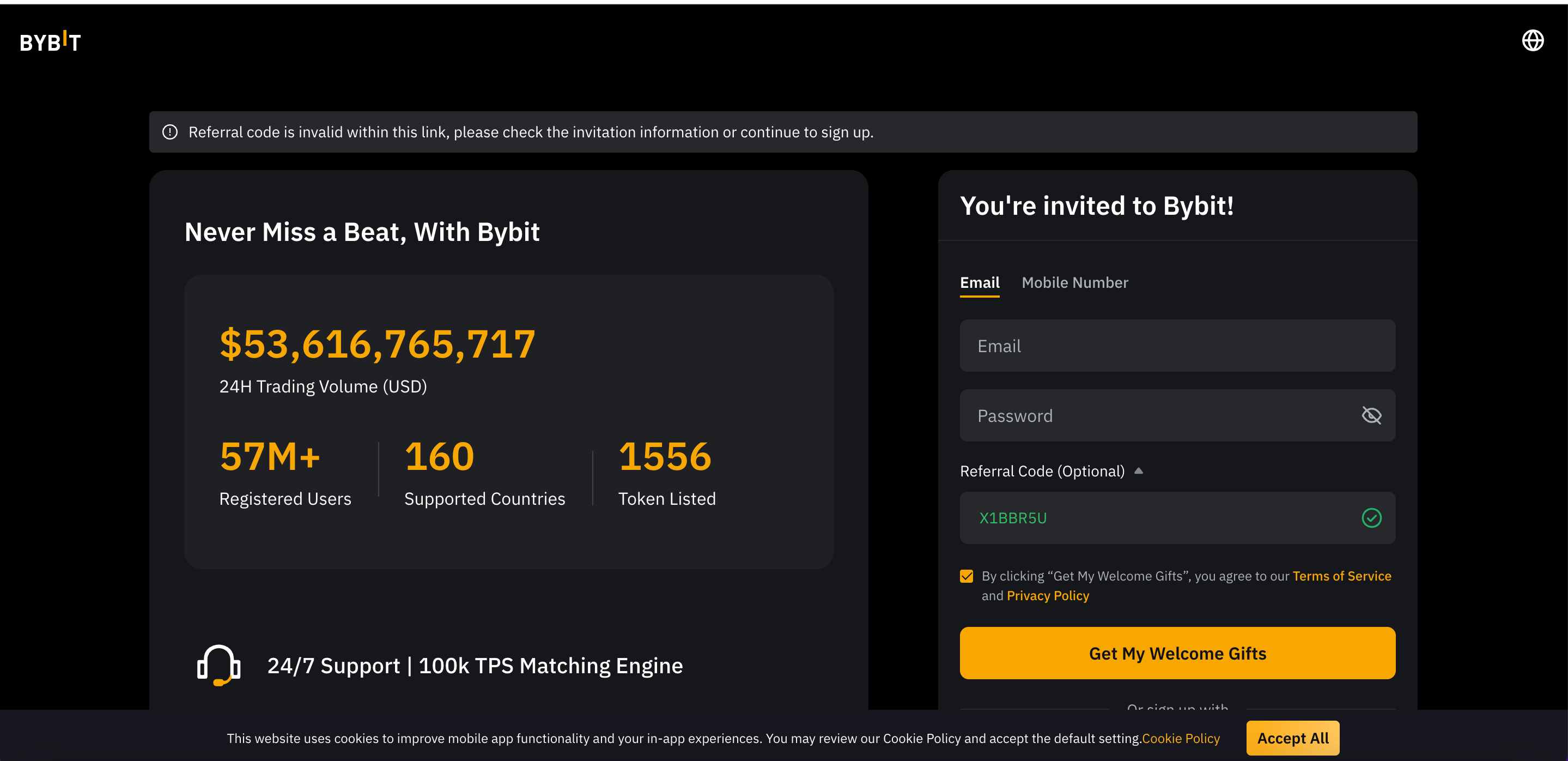Click the headset support icon
The height and width of the screenshot is (761, 1568).
218,665
